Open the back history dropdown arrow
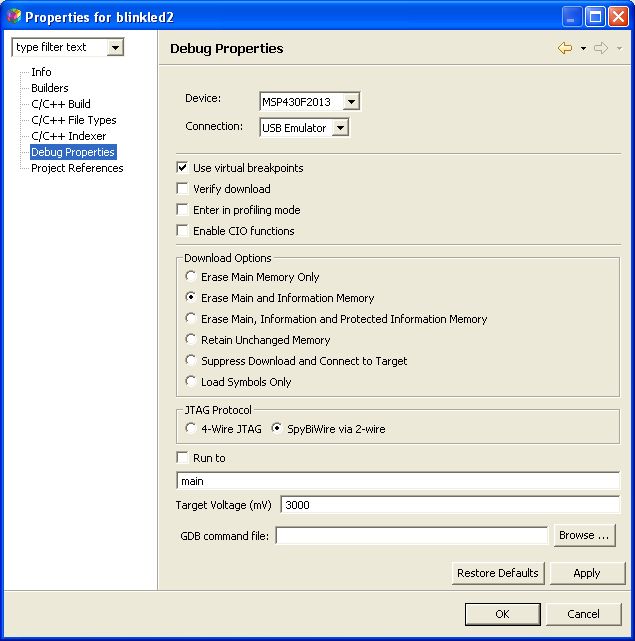Image resolution: width=635 pixels, height=641 pixels. coord(583,49)
